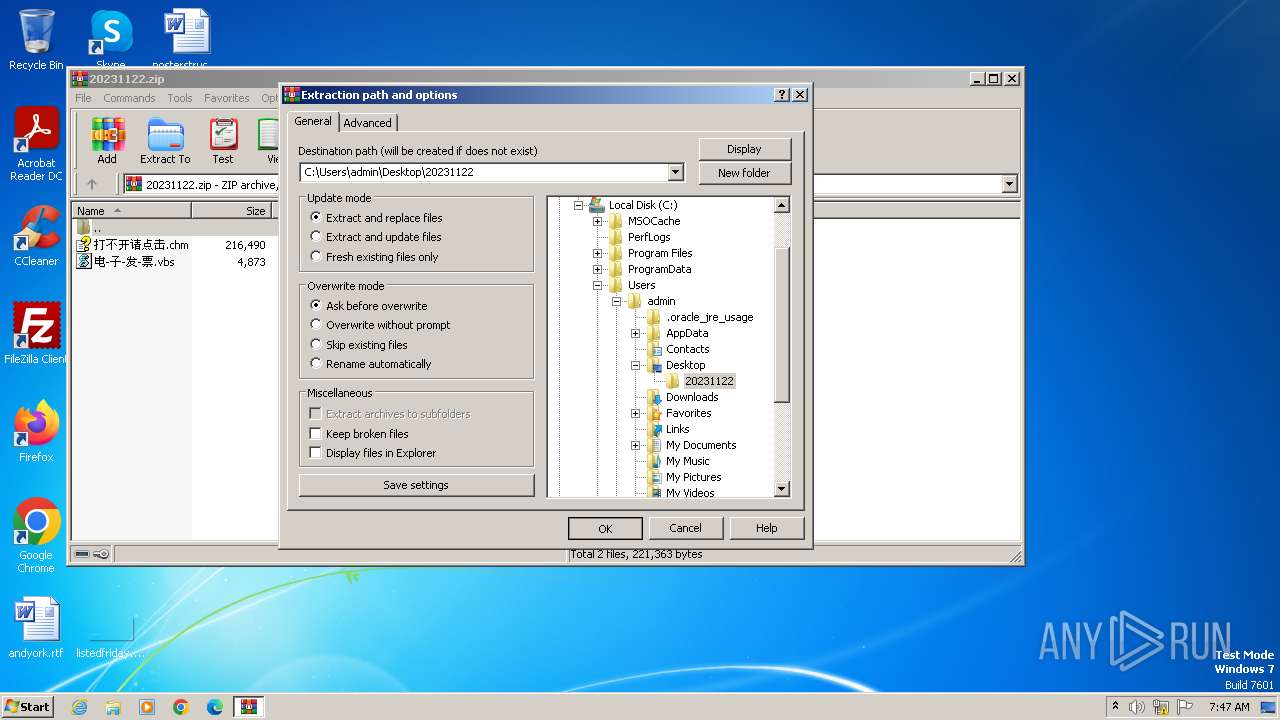The image size is (1280, 720).
Task: Click folder tree vertical scrollbar thumb
Action: 782,325
